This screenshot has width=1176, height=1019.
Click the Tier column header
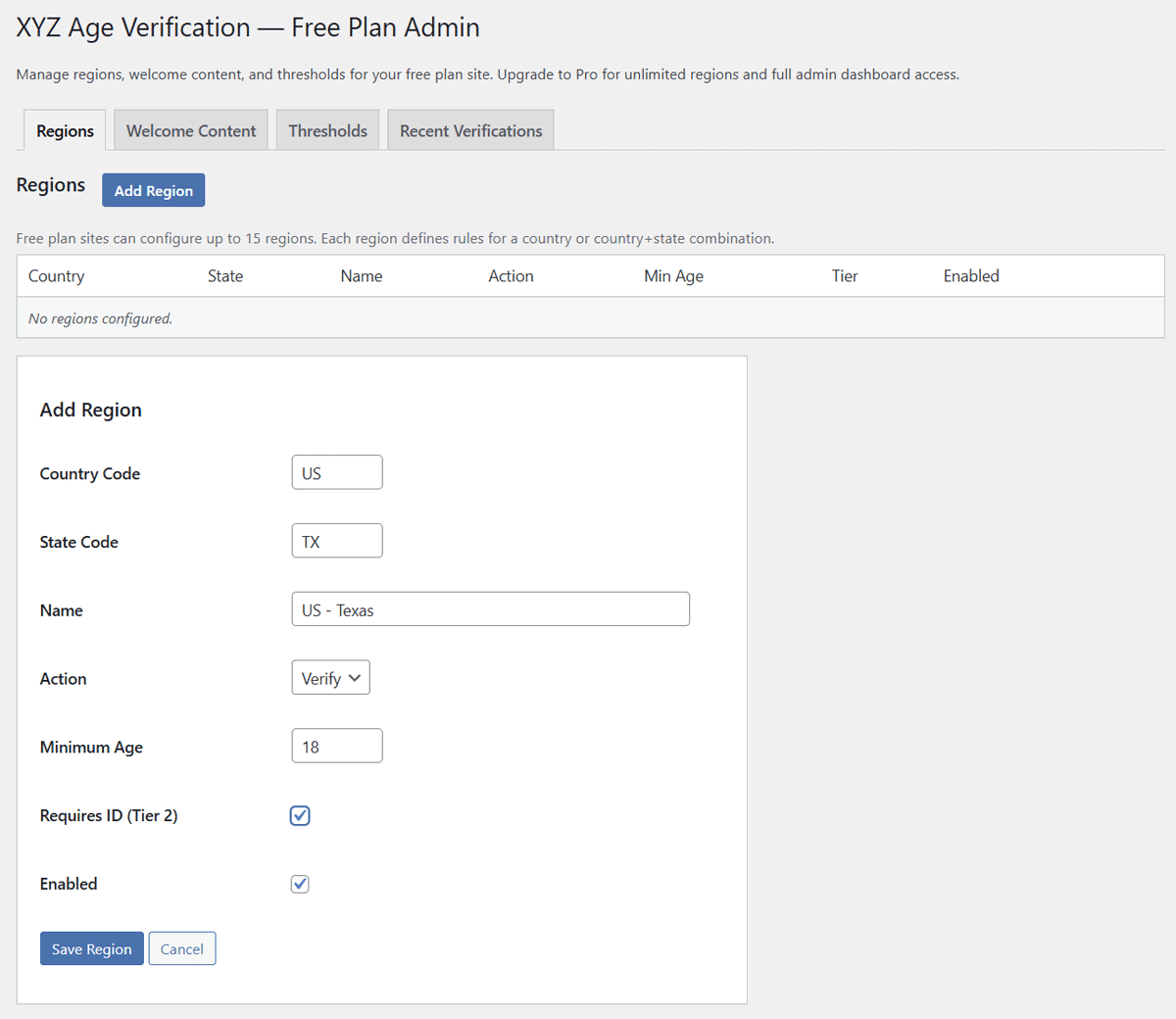click(845, 276)
